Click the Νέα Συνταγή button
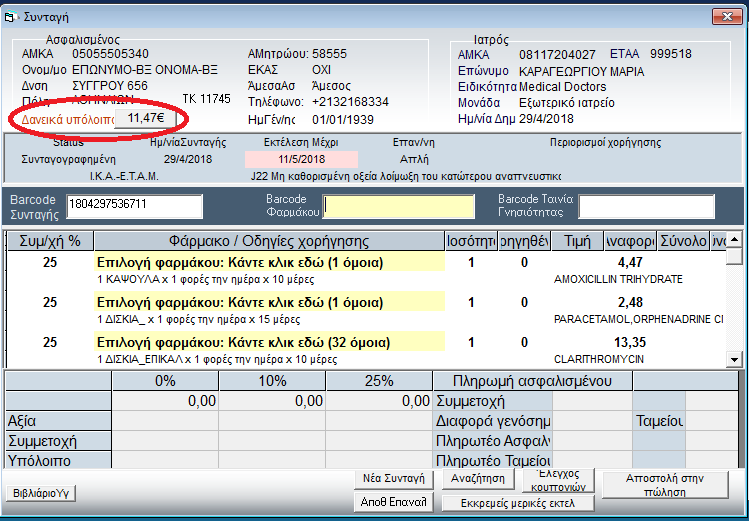The height and width of the screenshot is (521, 749). coord(394,478)
